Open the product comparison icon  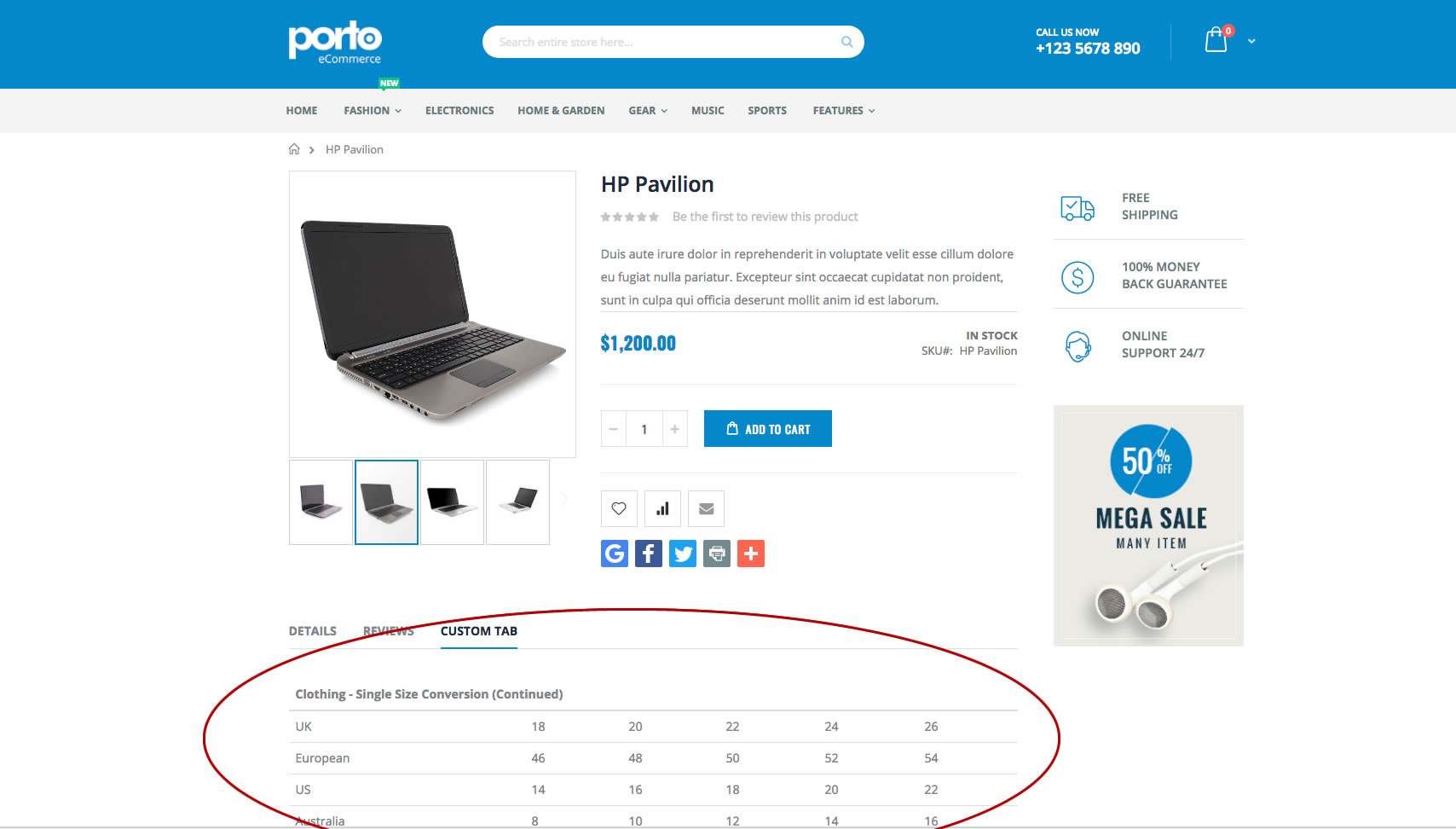coord(662,508)
